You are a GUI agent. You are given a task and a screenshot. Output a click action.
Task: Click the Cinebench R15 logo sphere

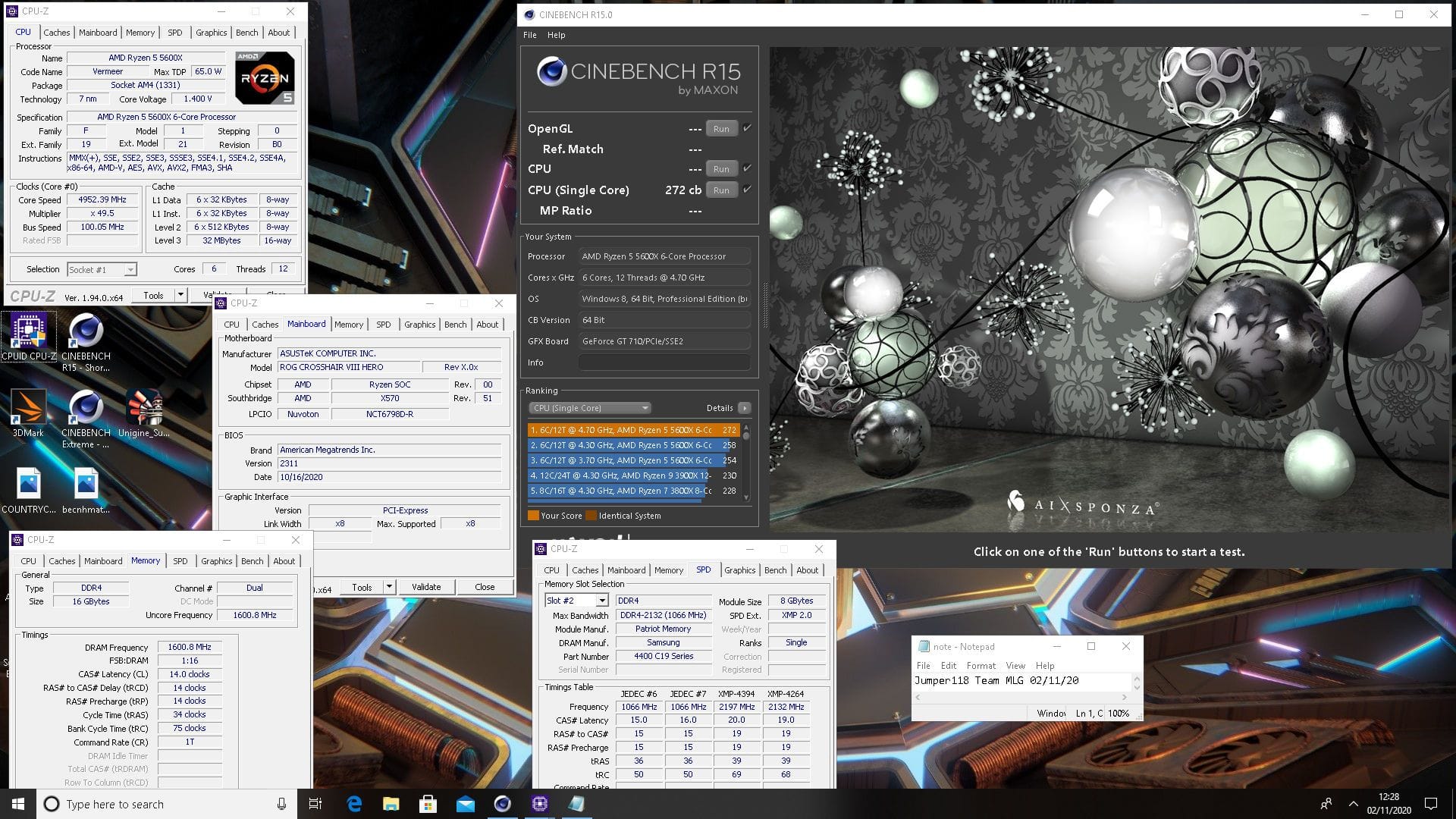tap(551, 72)
